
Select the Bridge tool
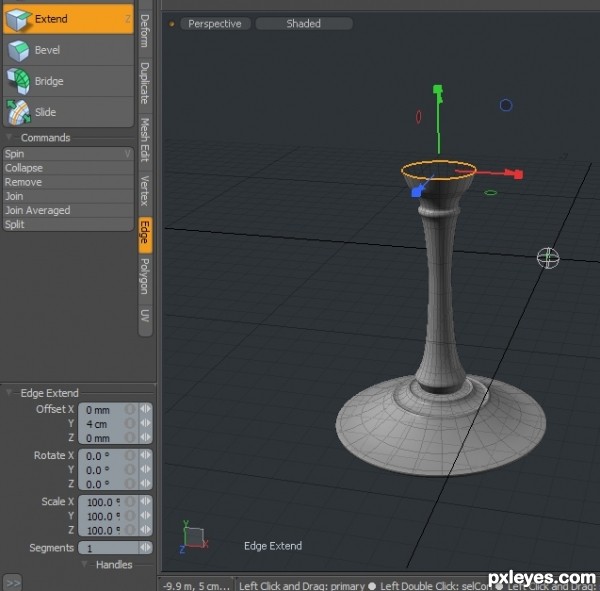pos(68,81)
